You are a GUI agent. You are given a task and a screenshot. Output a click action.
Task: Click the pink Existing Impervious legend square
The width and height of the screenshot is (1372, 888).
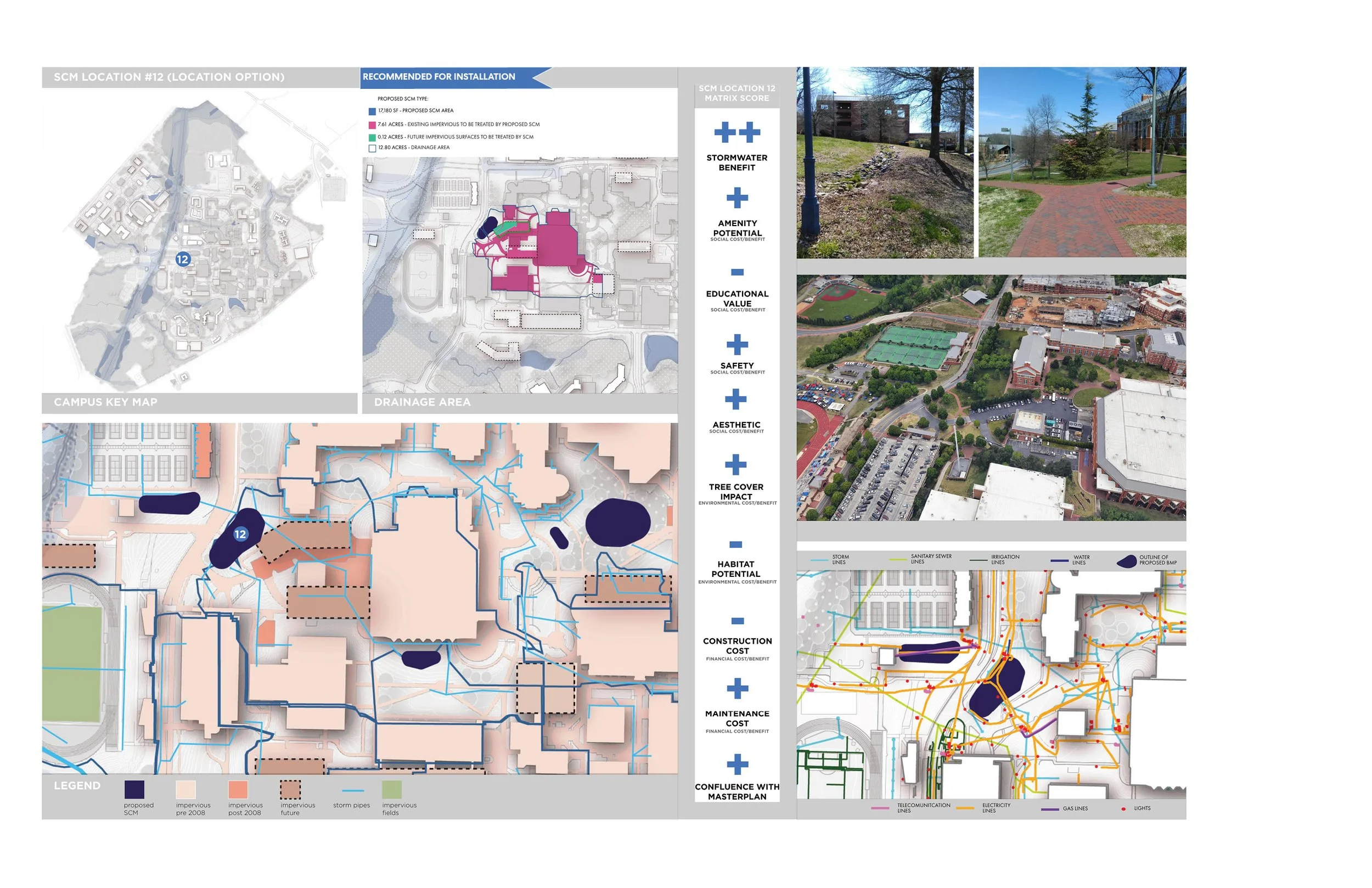tap(373, 125)
